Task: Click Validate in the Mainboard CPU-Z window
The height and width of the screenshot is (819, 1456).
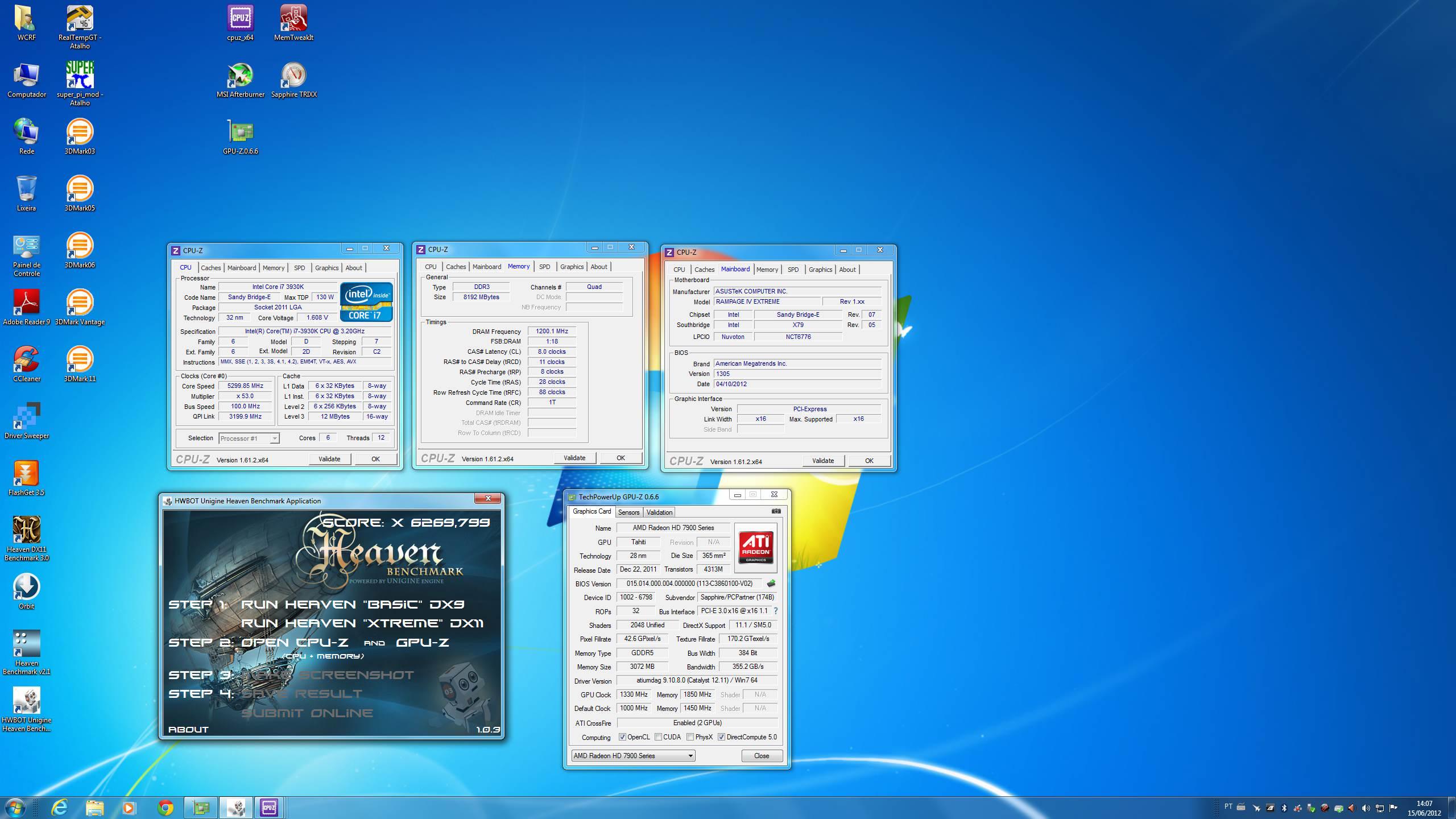Action: click(823, 461)
